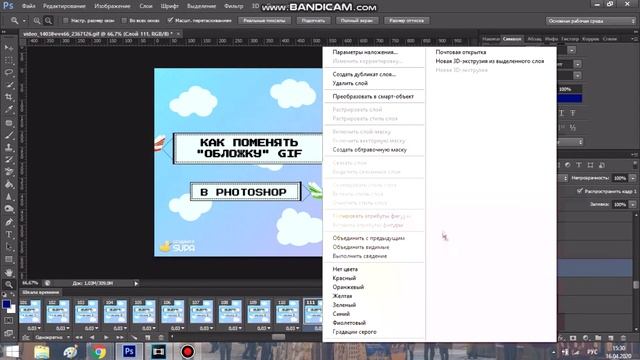Open the workspace dropdown 'Основная рабочая среда'
This screenshot has width=640, height=360.
click(591, 21)
